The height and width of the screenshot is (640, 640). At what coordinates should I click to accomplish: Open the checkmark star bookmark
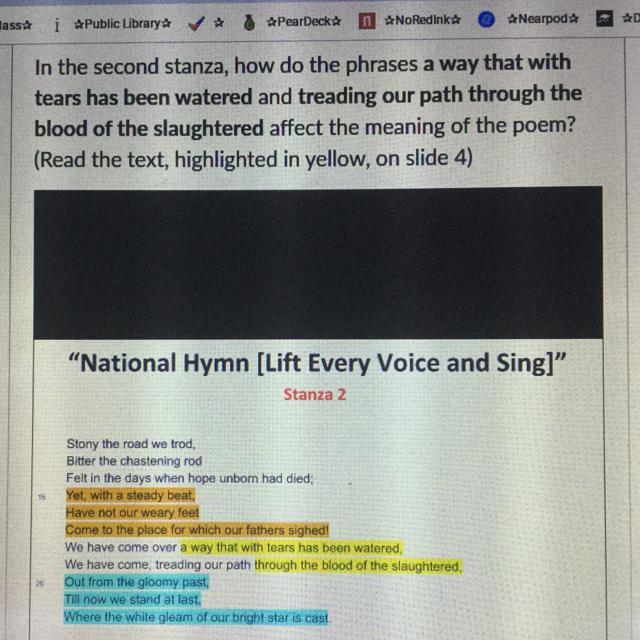coord(206,23)
